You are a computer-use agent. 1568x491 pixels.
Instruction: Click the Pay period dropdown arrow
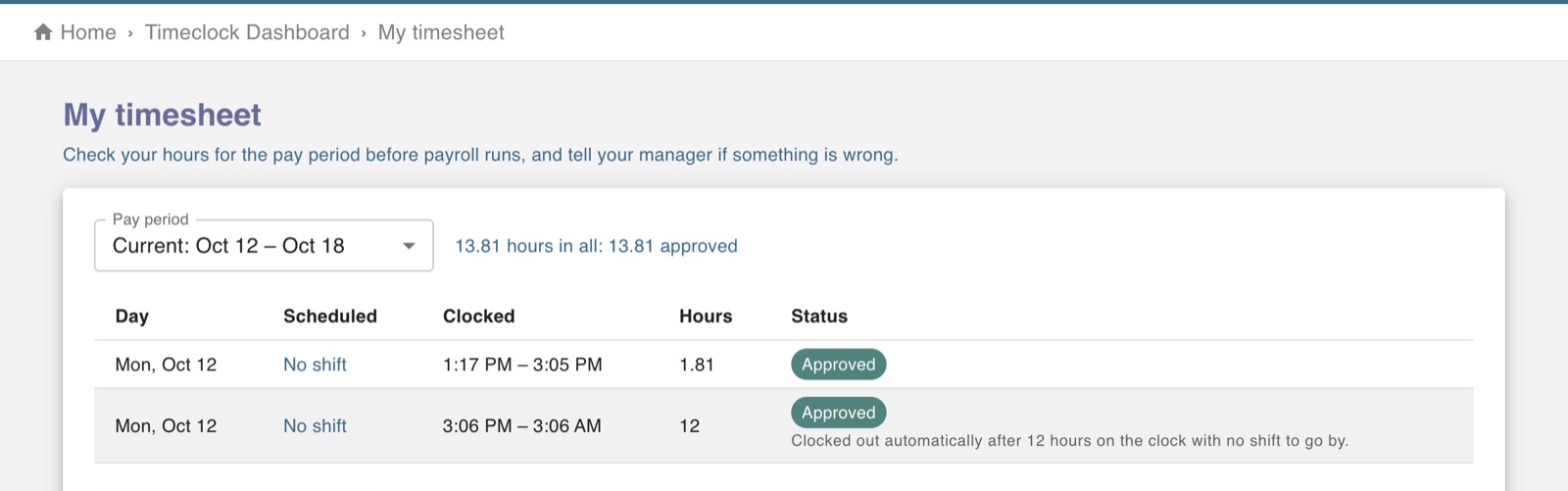[410, 246]
